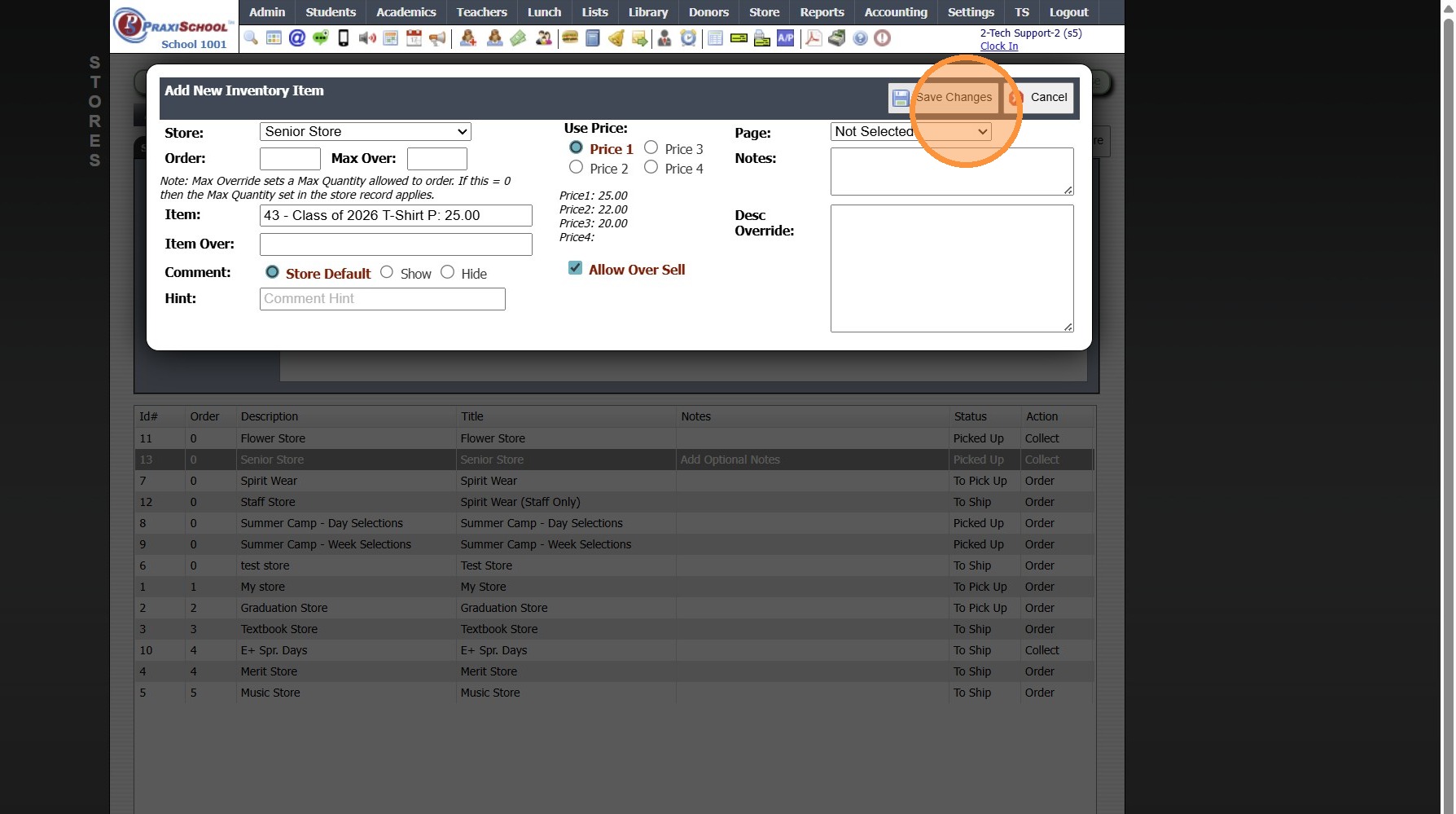The height and width of the screenshot is (814, 1456).
Task: Click the red power logout icon
Action: click(x=882, y=38)
